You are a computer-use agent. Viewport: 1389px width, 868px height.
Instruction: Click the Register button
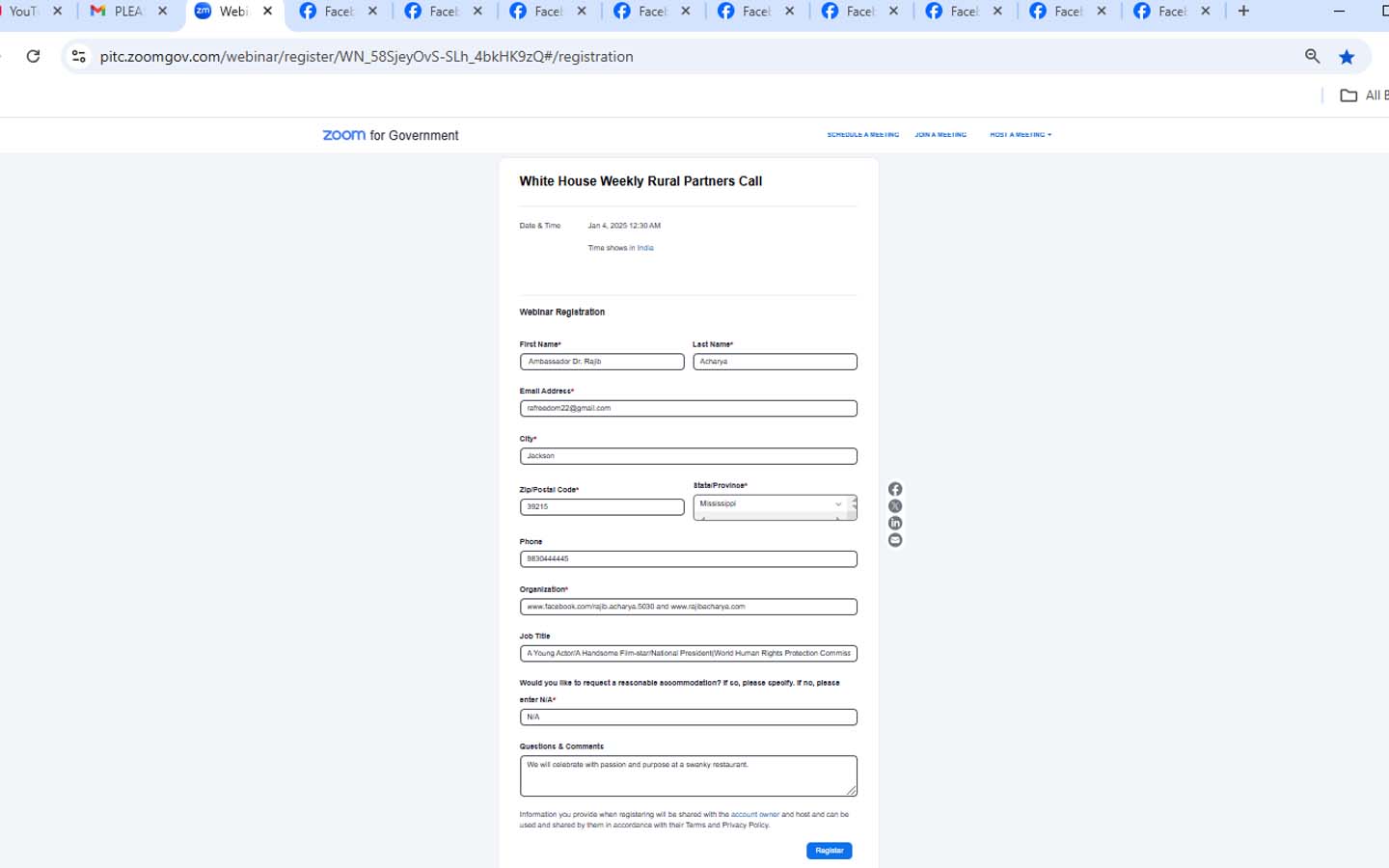pos(830,851)
